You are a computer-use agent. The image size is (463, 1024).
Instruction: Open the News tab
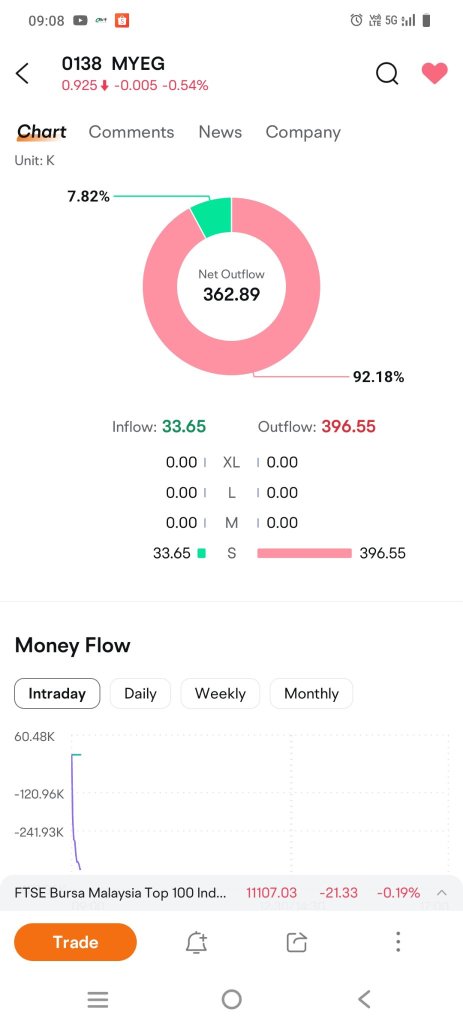click(x=220, y=132)
